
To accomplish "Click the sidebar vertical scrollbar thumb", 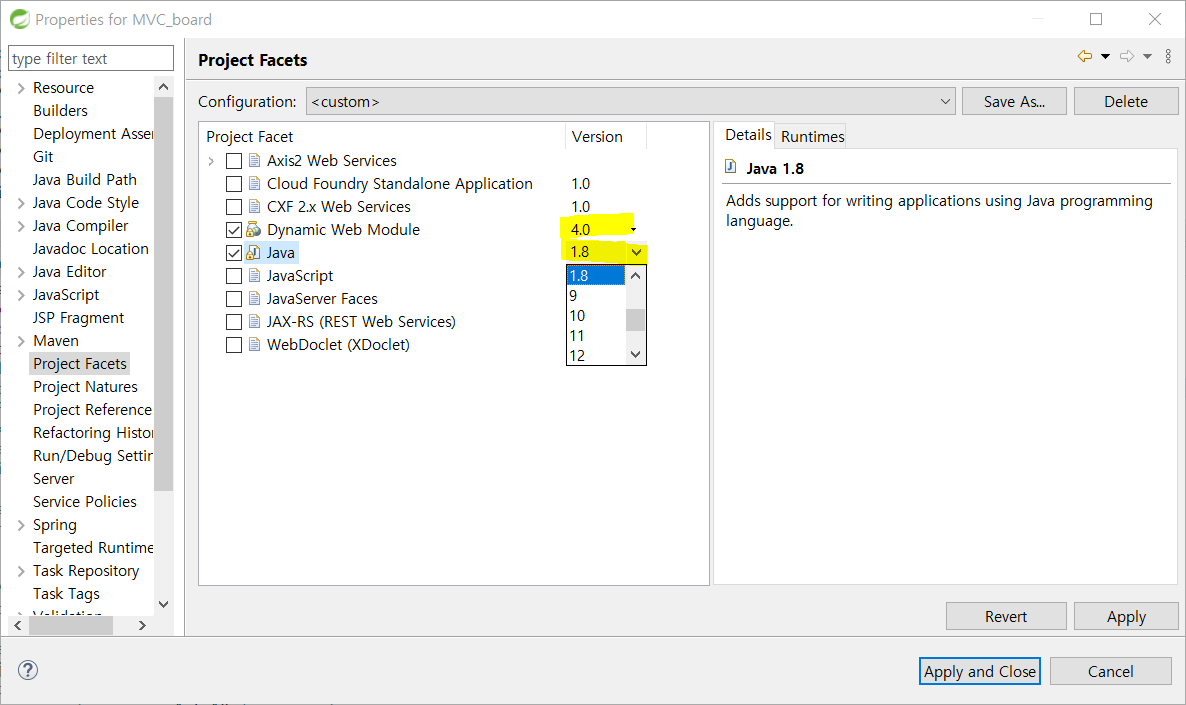I will point(163,293).
